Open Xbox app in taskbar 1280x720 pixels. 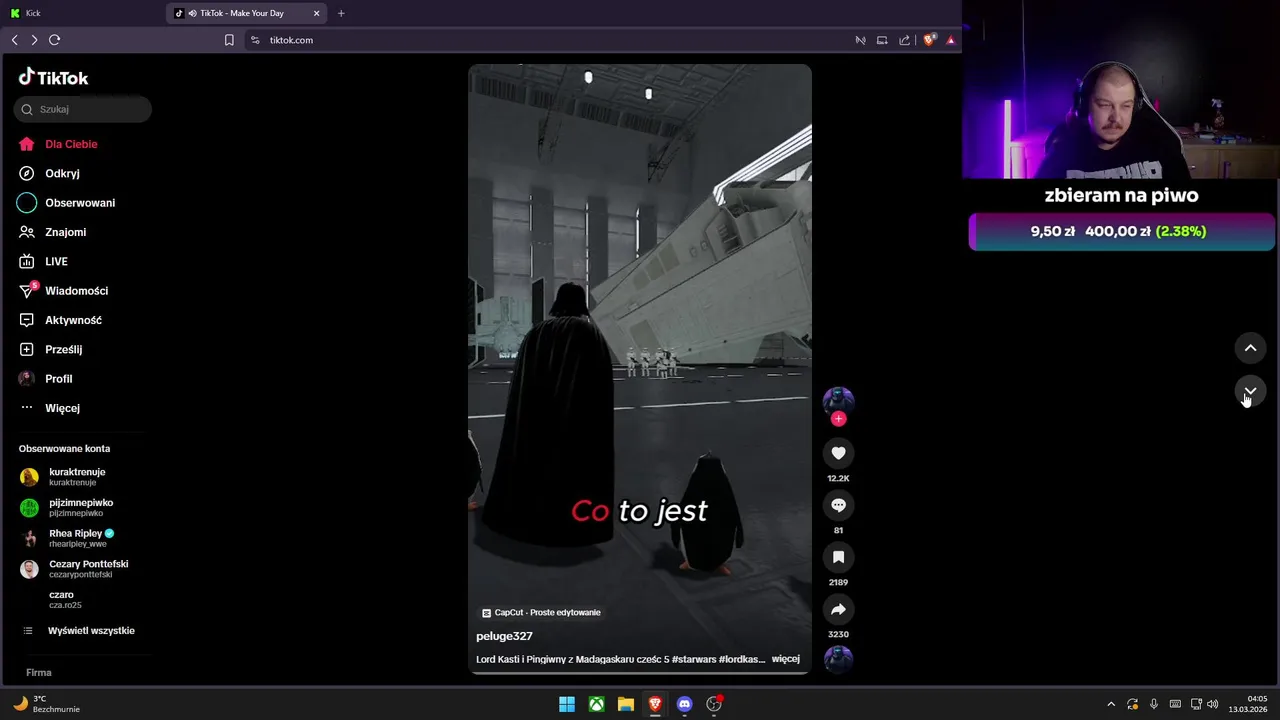pyautogui.click(x=596, y=704)
